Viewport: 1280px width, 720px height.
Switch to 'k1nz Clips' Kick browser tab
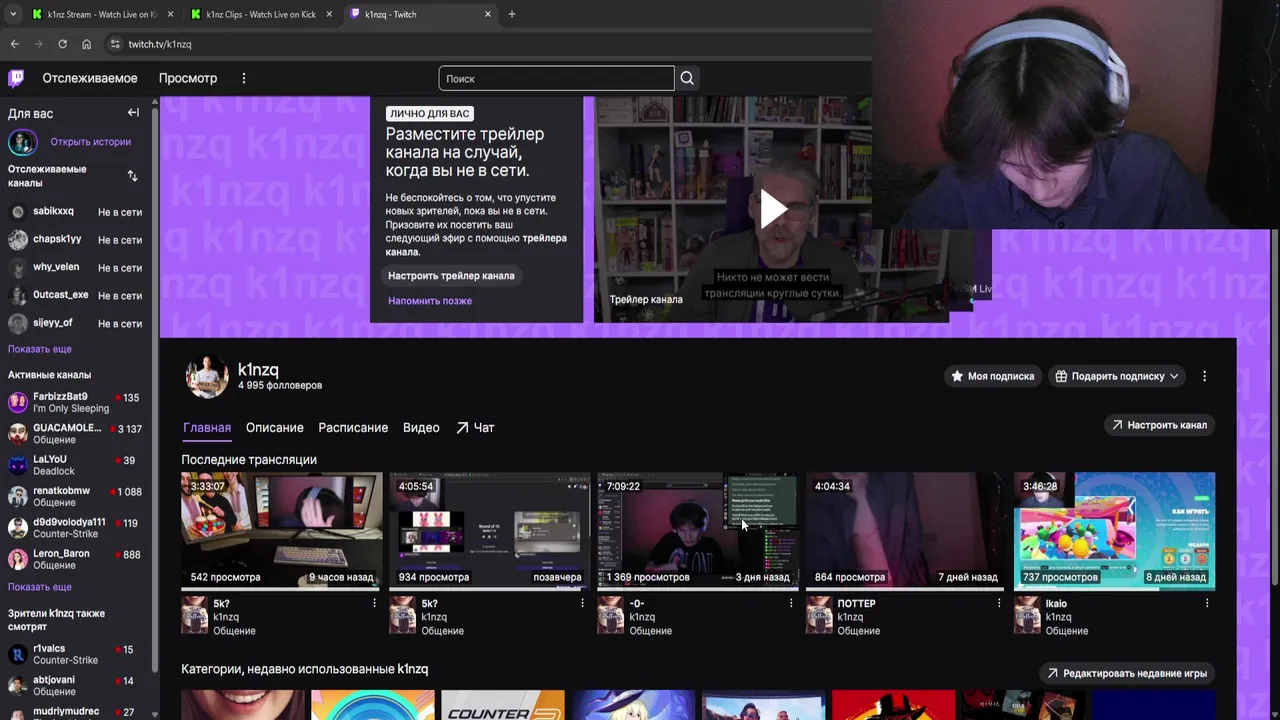[x=260, y=14]
